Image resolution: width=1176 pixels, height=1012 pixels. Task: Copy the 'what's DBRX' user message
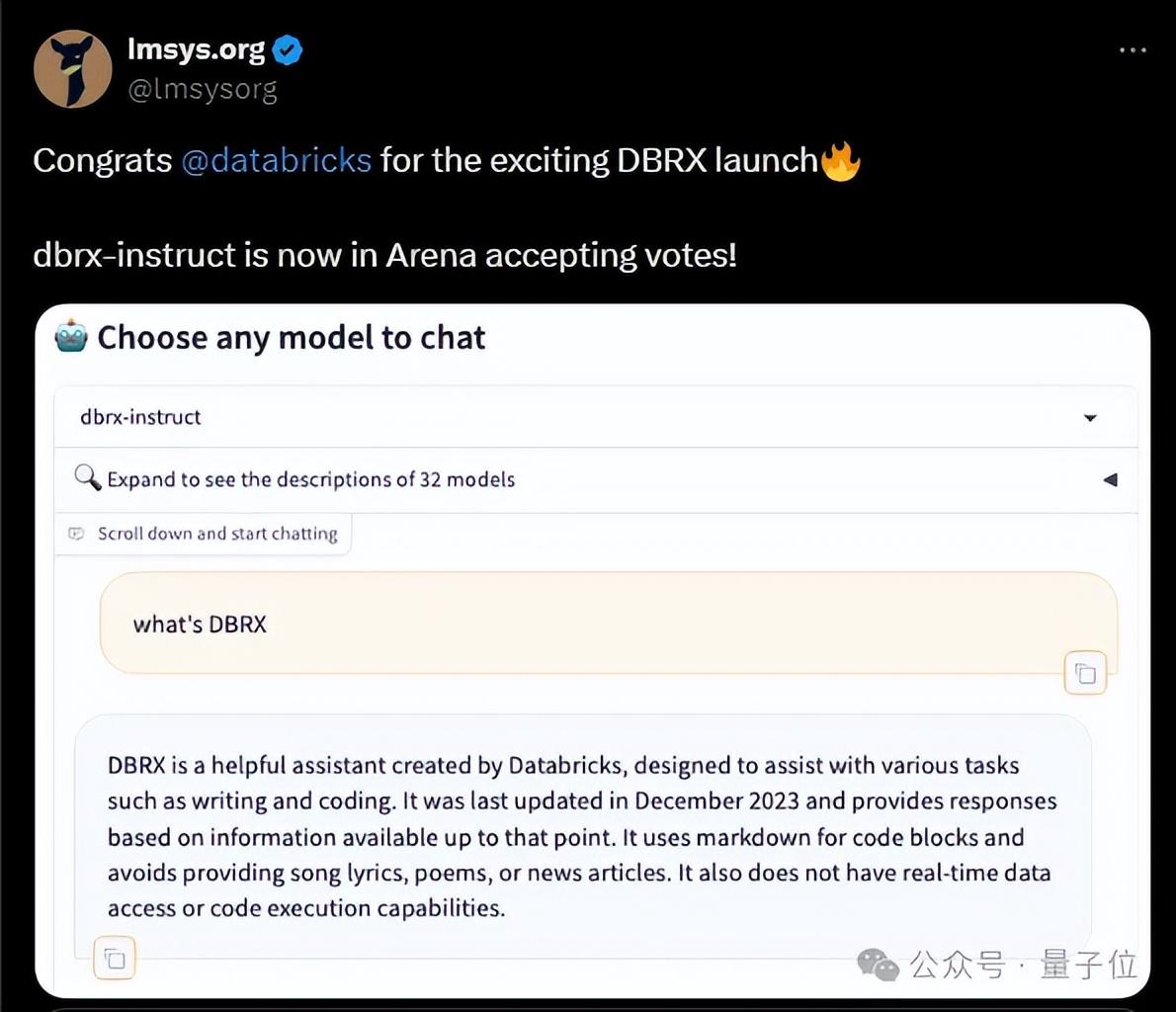coord(1085,674)
